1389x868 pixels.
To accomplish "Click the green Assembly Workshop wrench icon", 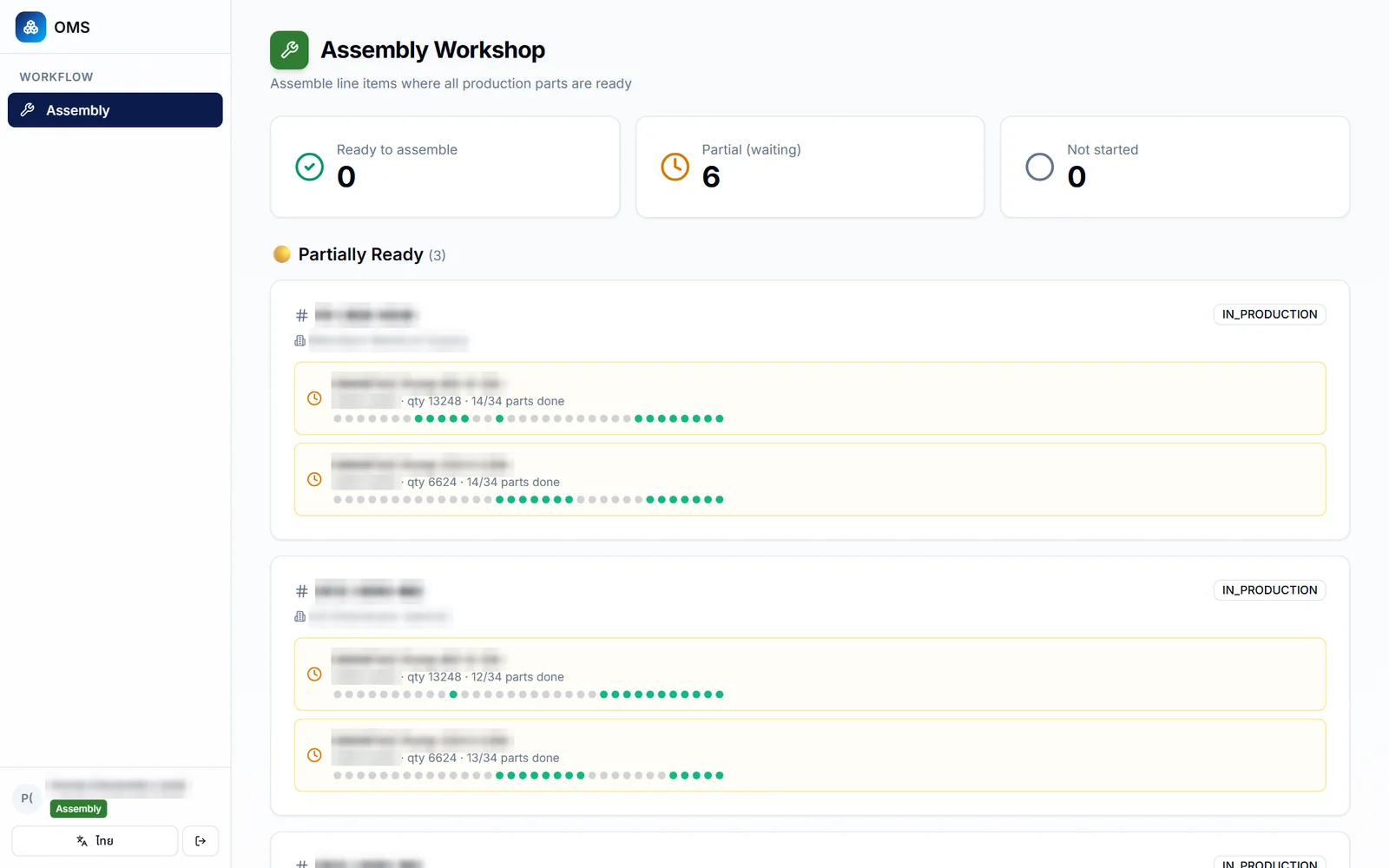I will coord(289,50).
